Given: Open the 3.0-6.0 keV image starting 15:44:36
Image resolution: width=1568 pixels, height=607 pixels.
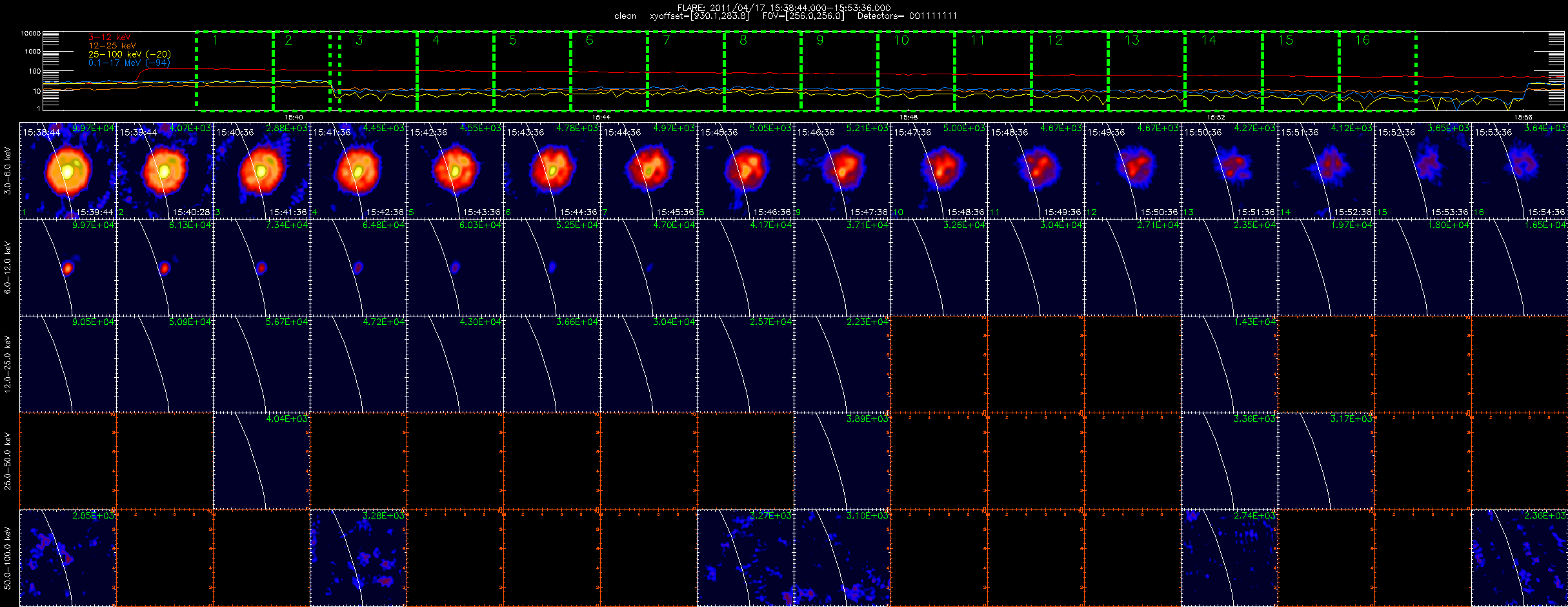Looking at the screenshot, I should [x=648, y=170].
